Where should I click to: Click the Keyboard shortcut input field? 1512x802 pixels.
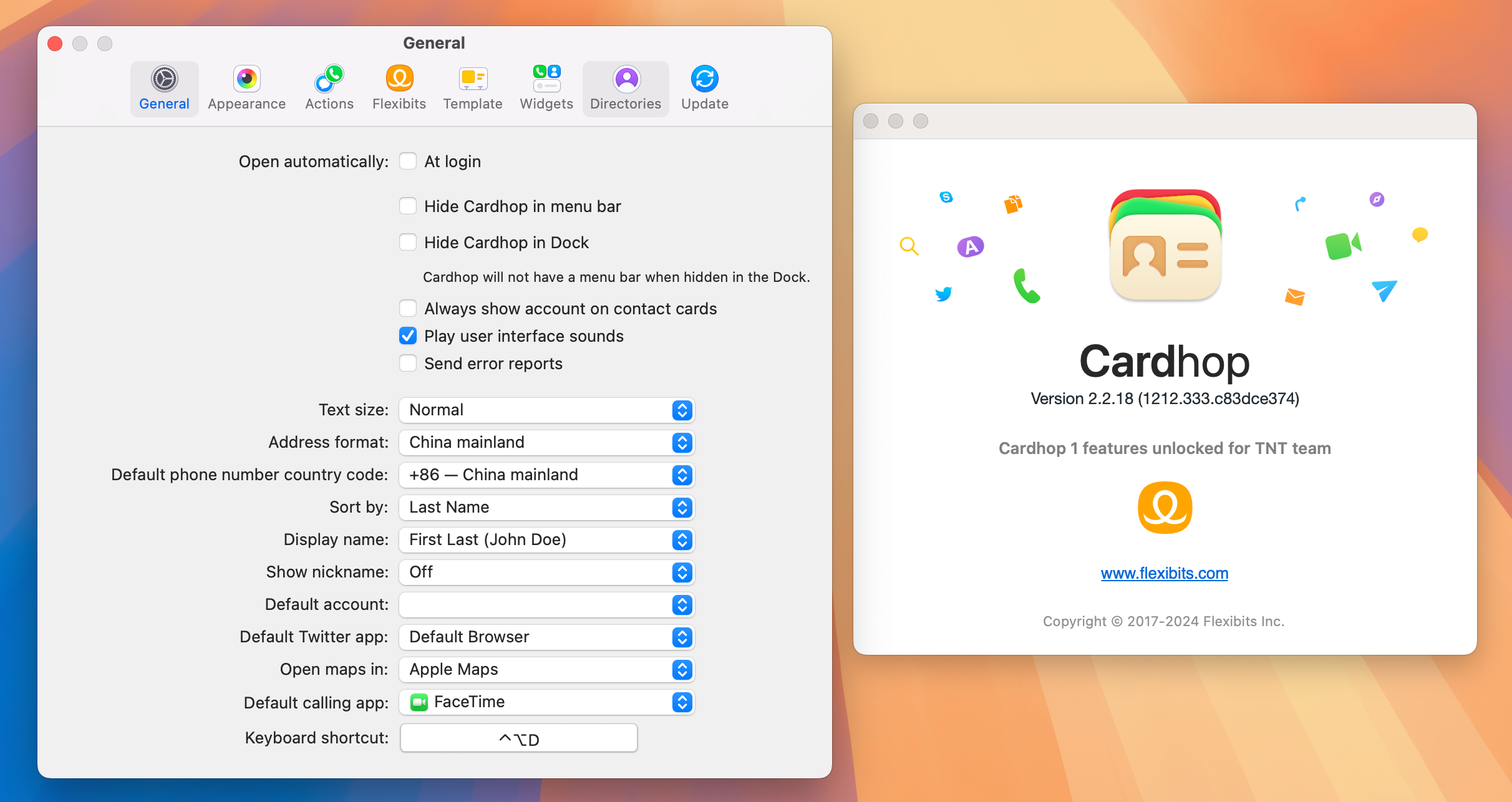(x=518, y=737)
